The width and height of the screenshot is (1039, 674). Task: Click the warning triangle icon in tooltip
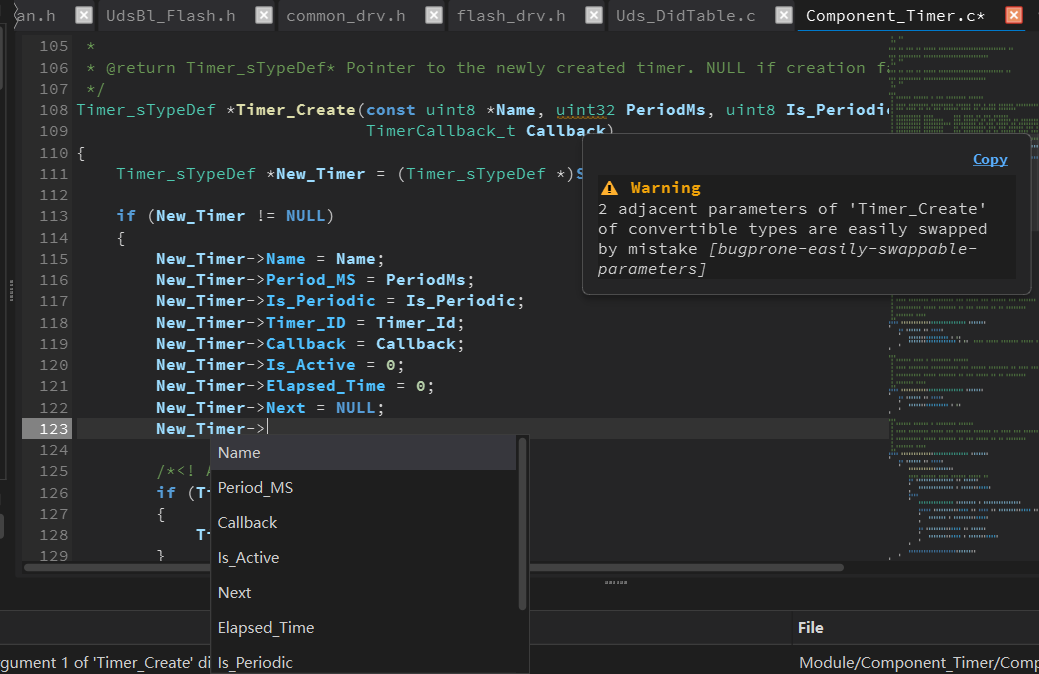coord(609,188)
